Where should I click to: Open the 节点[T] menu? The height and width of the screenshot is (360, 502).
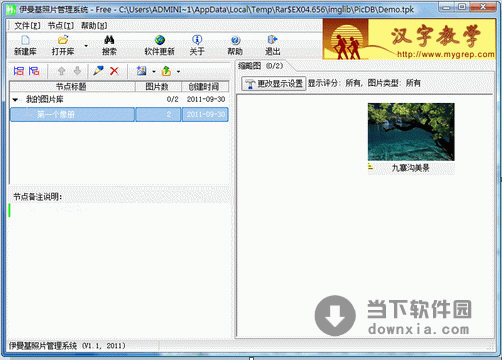pyautogui.click(x=61, y=26)
